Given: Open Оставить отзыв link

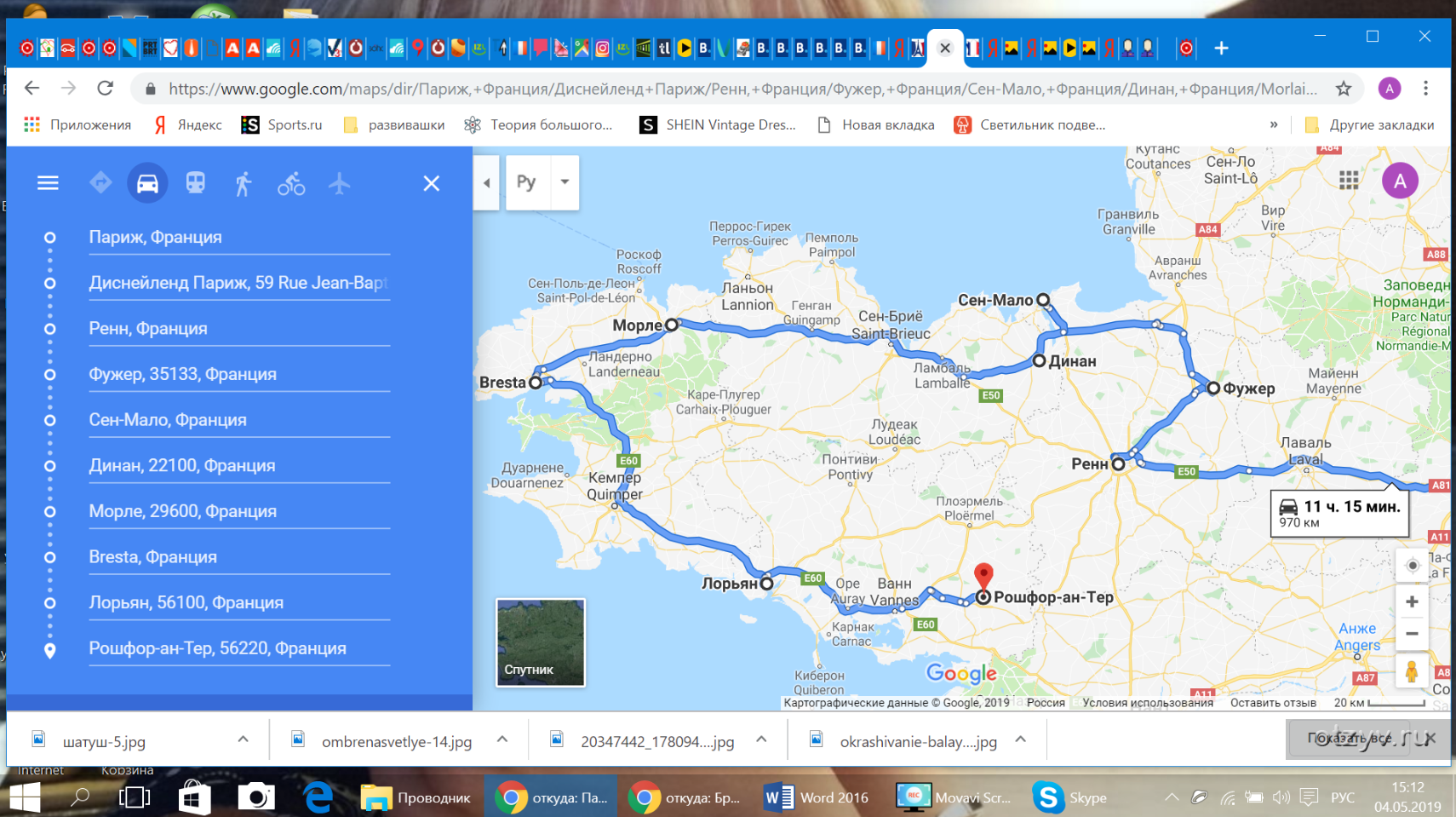Looking at the screenshot, I should coord(1273,703).
